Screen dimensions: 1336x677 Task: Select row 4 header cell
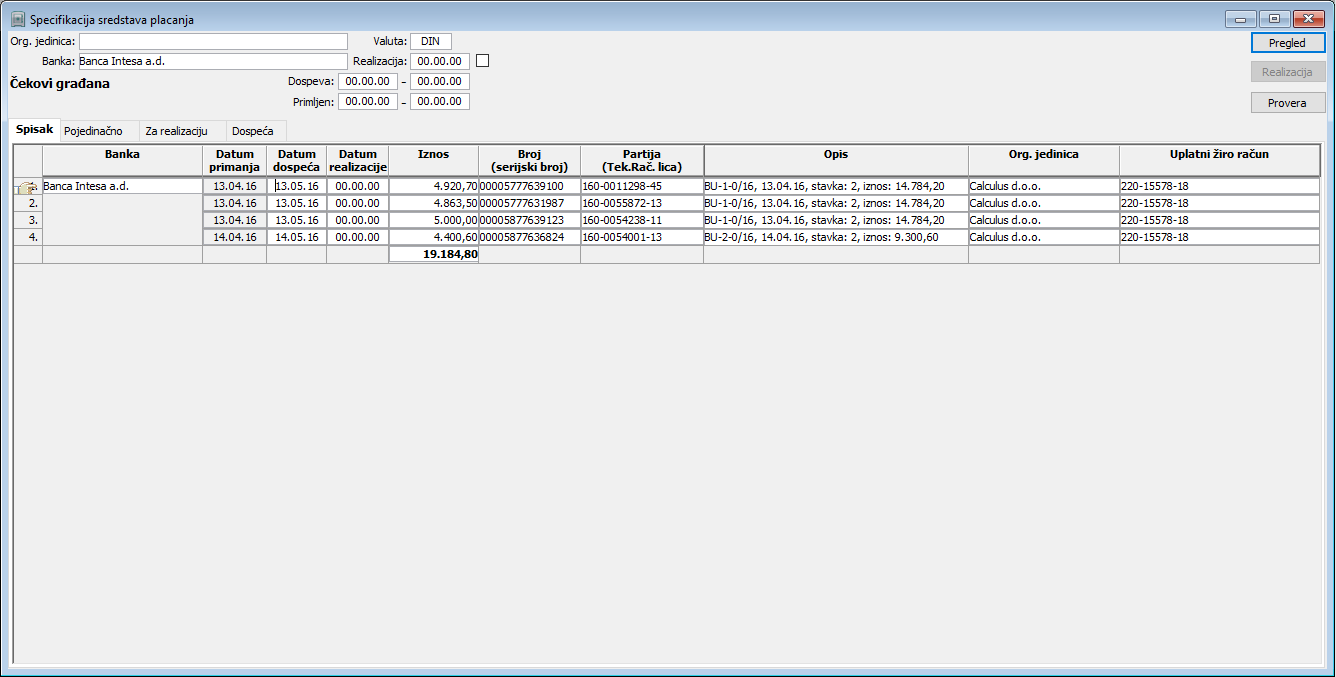tap(27, 237)
